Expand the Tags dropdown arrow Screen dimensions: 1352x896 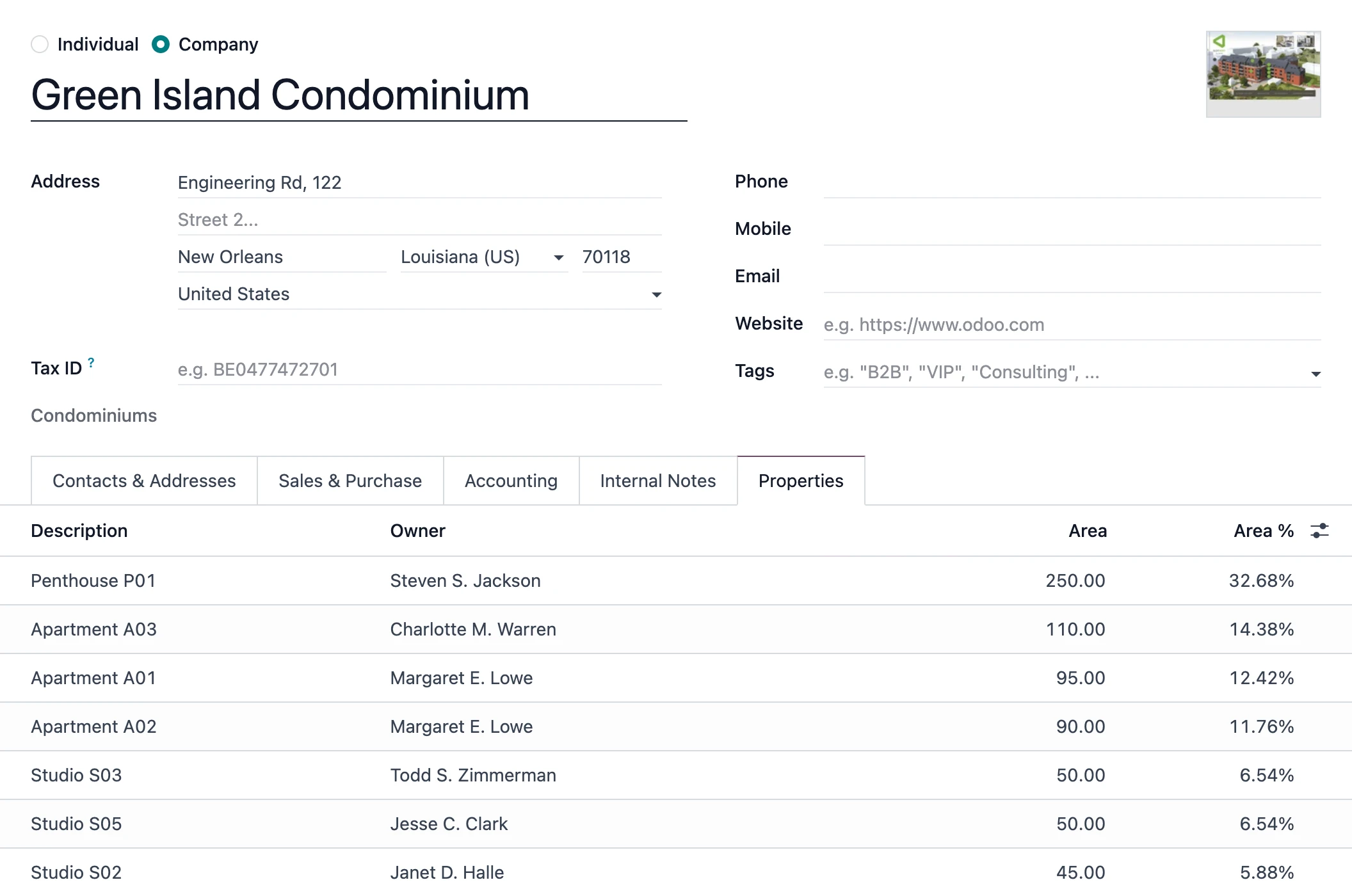point(1316,373)
